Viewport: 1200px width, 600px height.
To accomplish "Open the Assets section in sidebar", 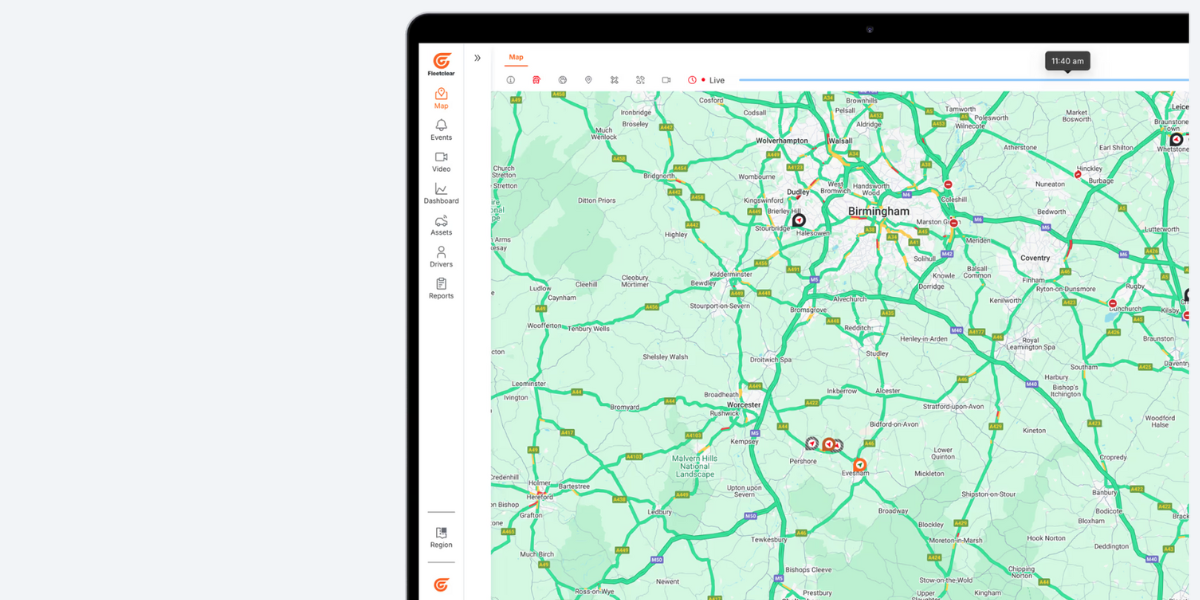I will tap(441, 225).
